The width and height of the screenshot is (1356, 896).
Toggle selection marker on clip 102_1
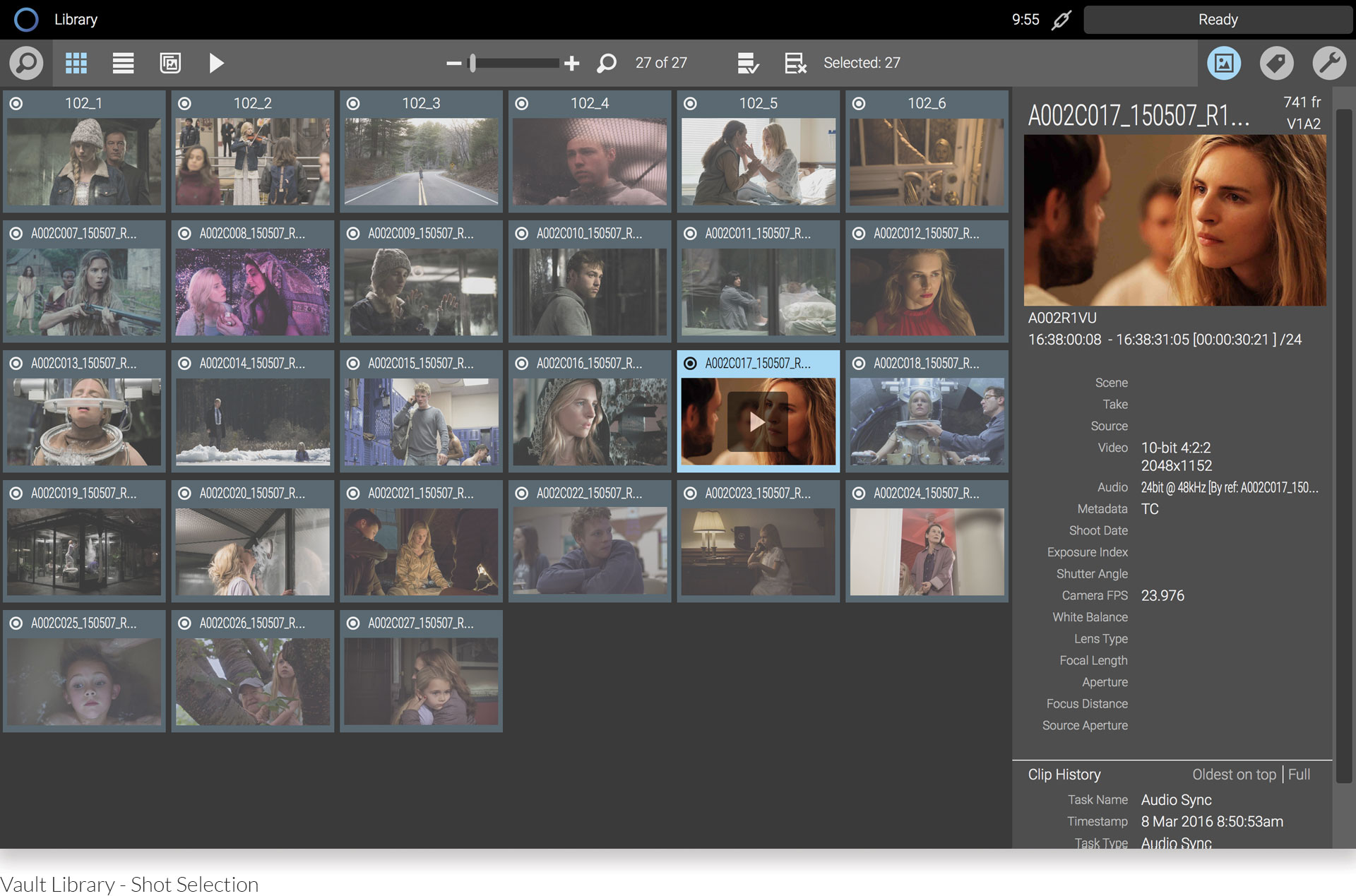point(16,104)
